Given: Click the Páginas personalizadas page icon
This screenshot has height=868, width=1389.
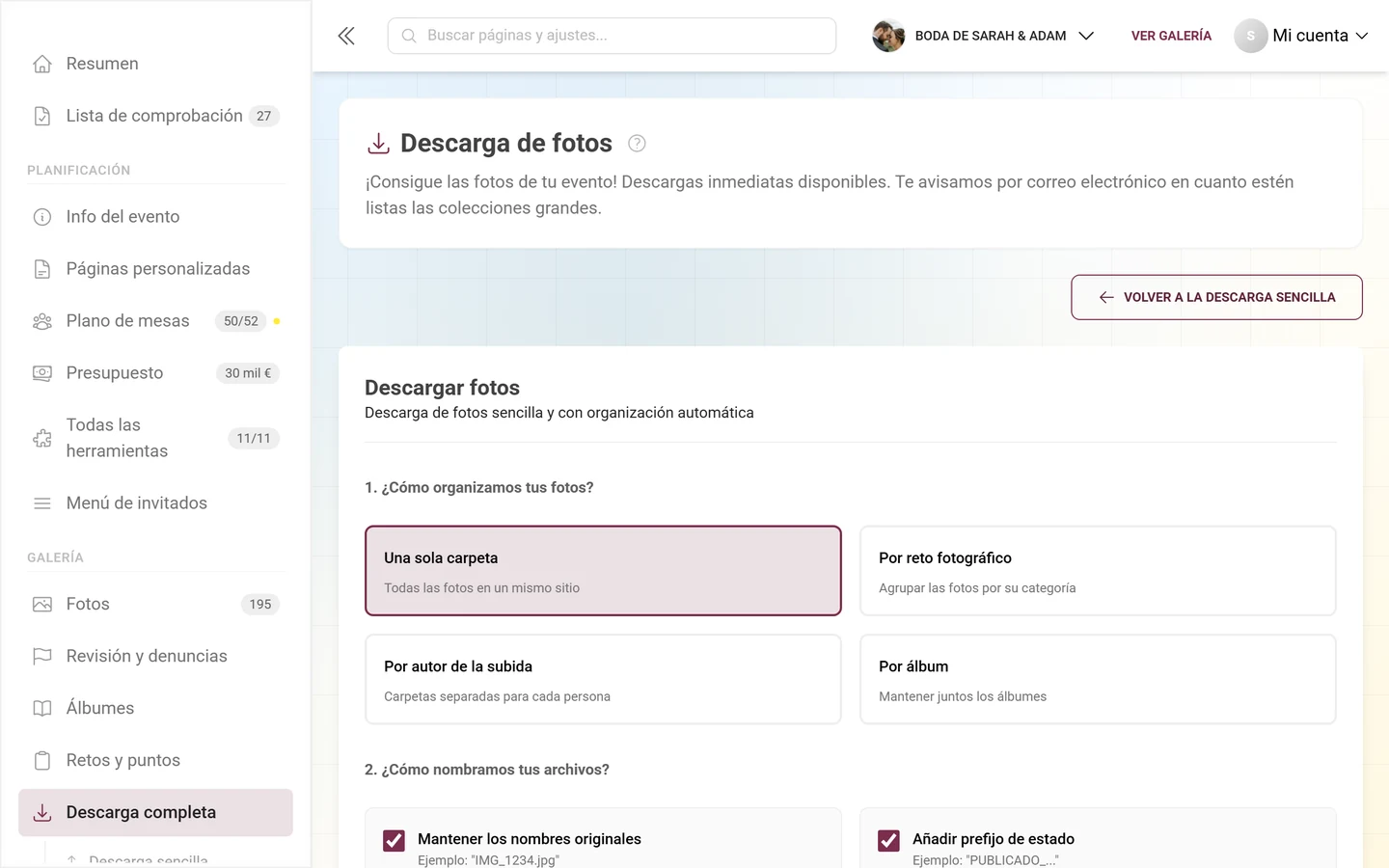Looking at the screenshot, I should tap(42, 269).
